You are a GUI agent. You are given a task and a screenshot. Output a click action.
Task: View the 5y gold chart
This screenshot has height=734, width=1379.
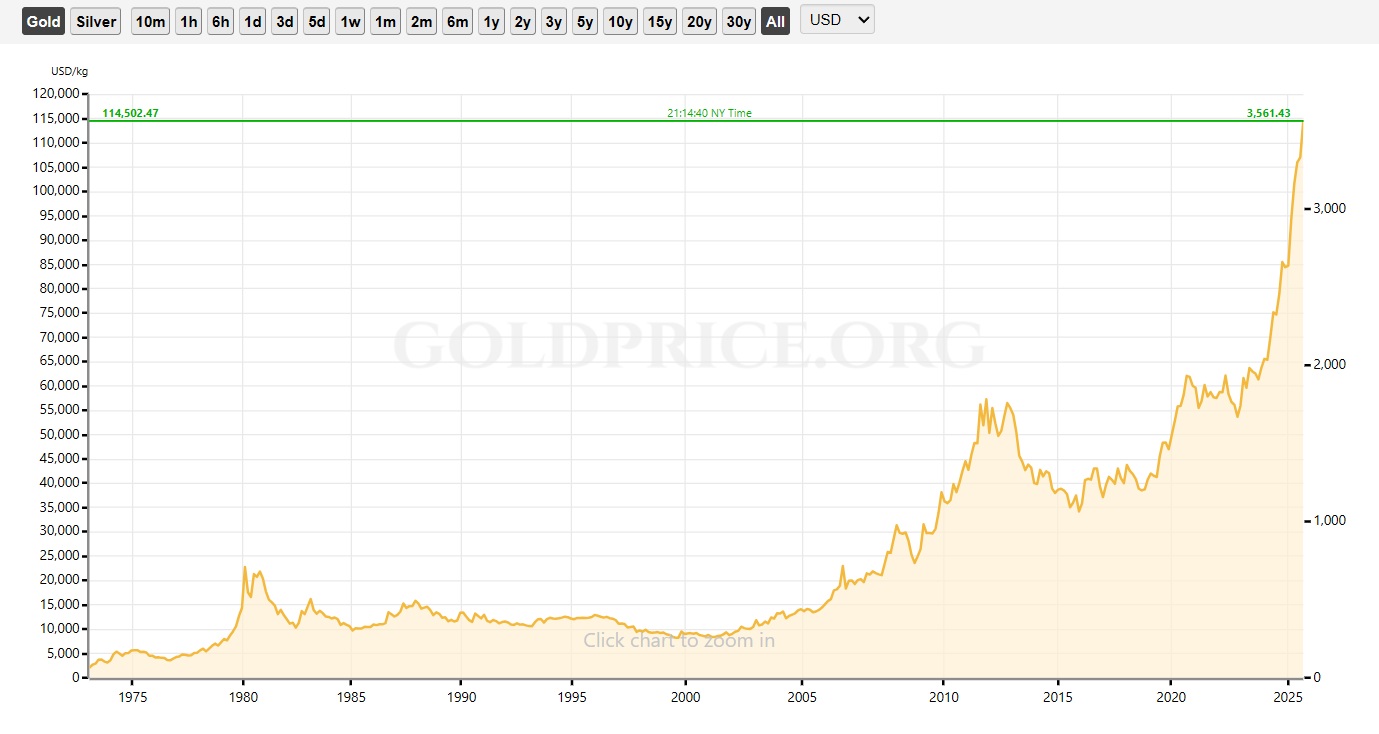pyautogui.click(x=585, y=21)
